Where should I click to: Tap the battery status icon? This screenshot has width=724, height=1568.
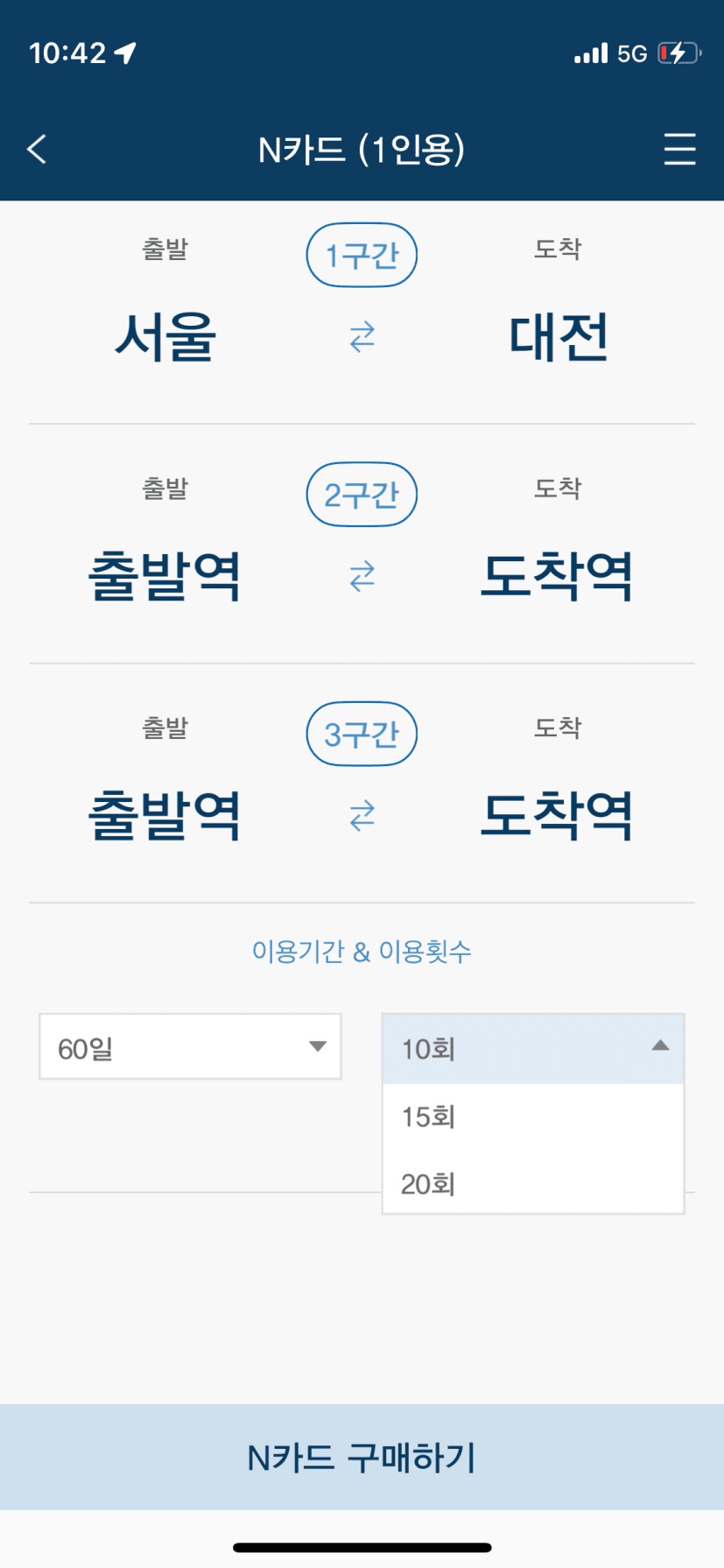click(679, 53)
